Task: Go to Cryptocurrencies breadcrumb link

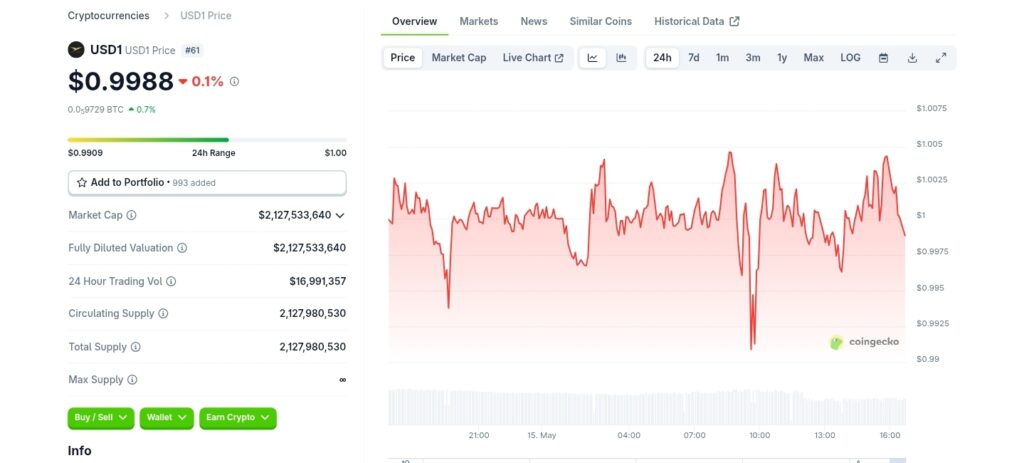Action: [108, 15]
